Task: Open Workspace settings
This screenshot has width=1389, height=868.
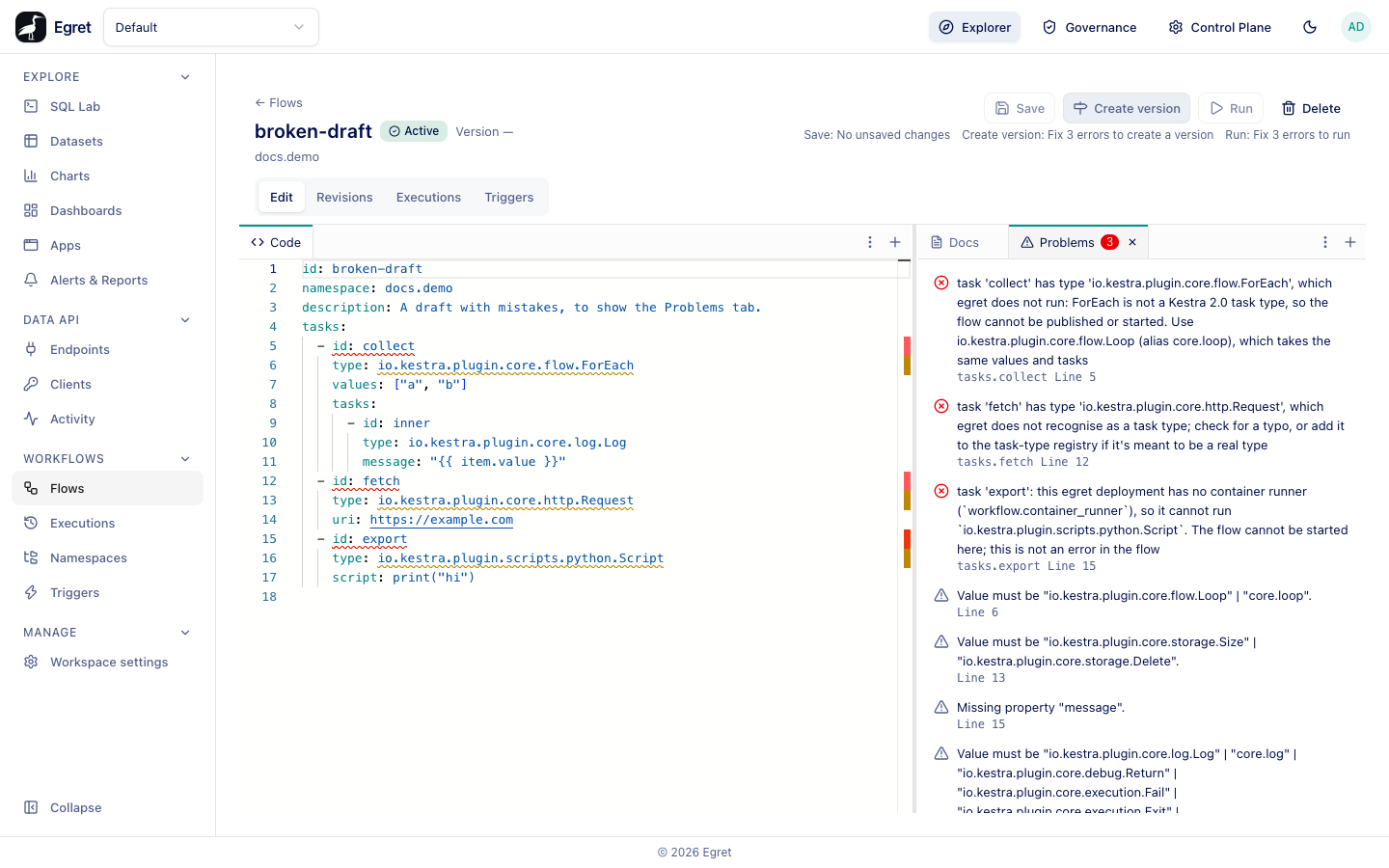Action: (x=107, y=663)
